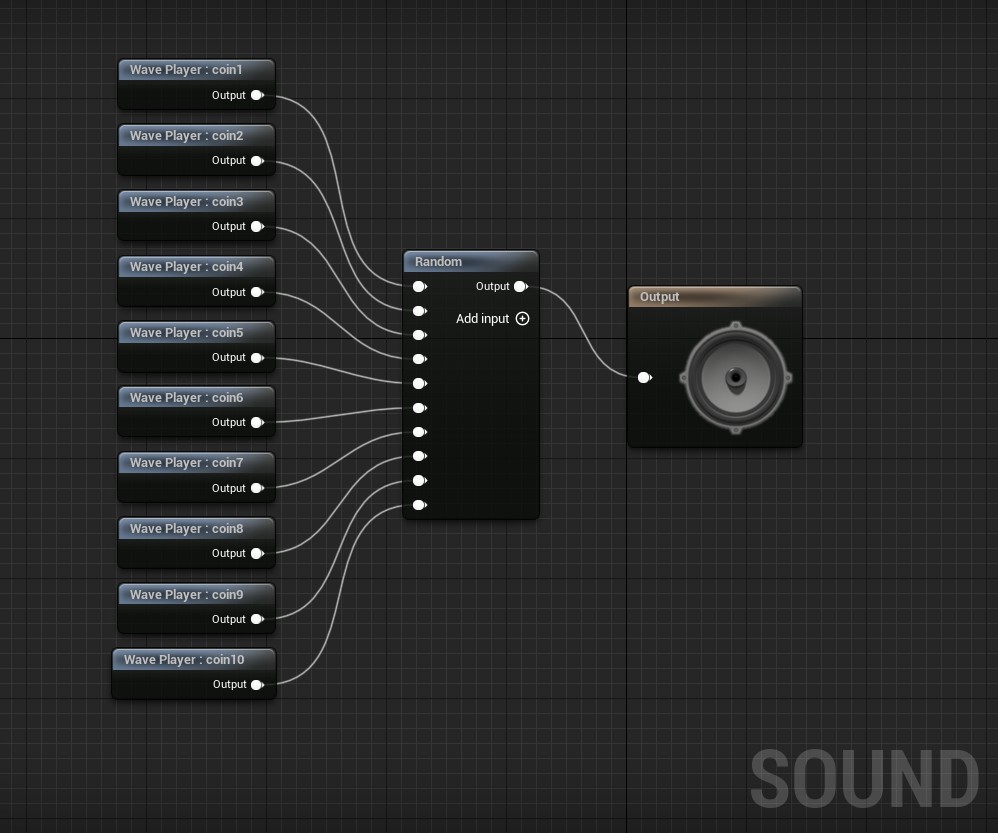This screenshot has width=998, height=833.
Task: Select the Wave Player coin2 node header
Action: coord(196,136)
